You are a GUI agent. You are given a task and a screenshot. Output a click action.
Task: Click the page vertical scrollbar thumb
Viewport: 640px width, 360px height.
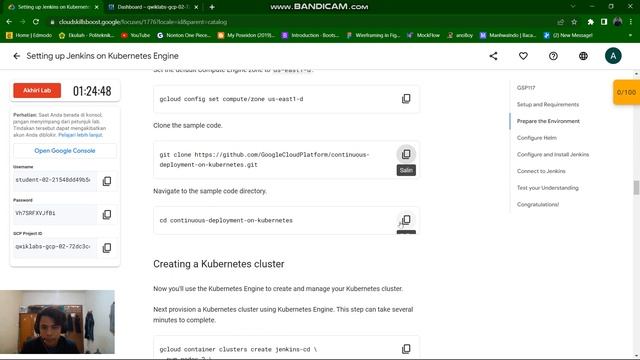tap(636, 188)
